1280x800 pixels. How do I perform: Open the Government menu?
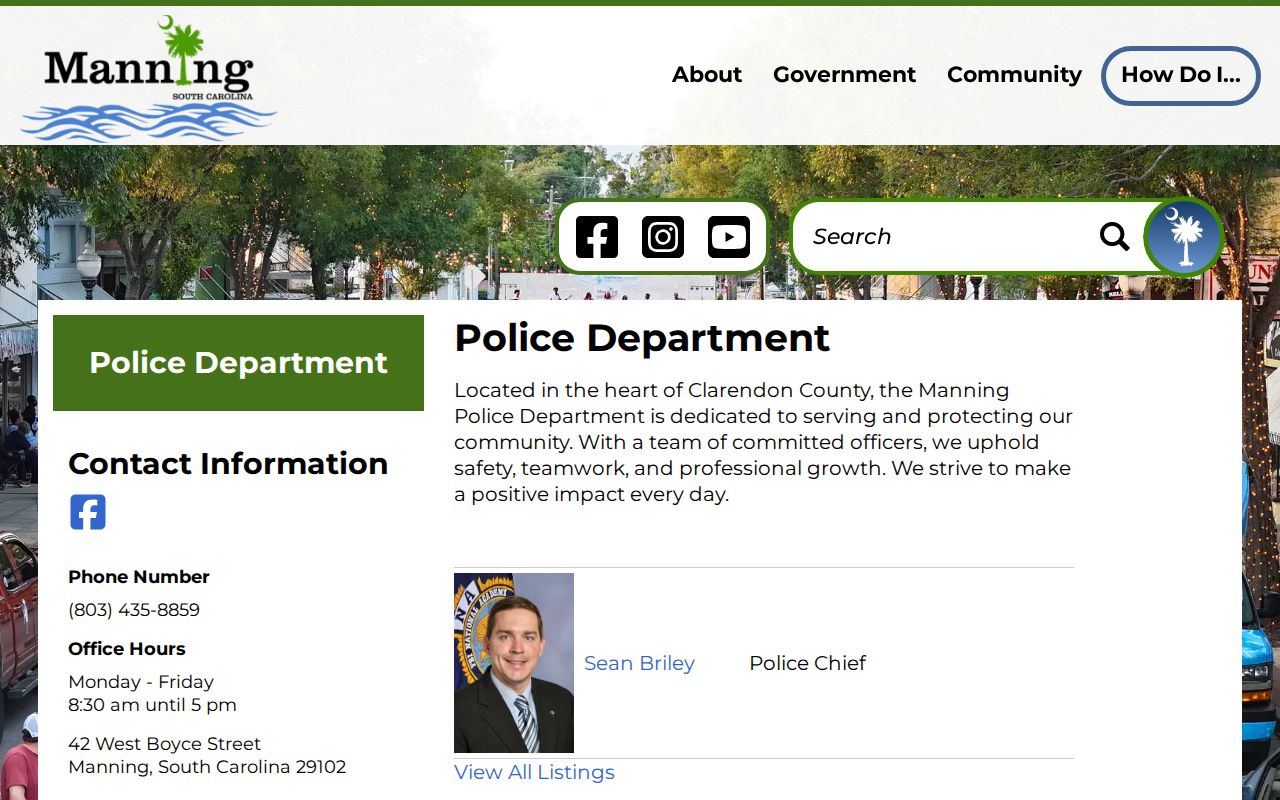point(844,75)
